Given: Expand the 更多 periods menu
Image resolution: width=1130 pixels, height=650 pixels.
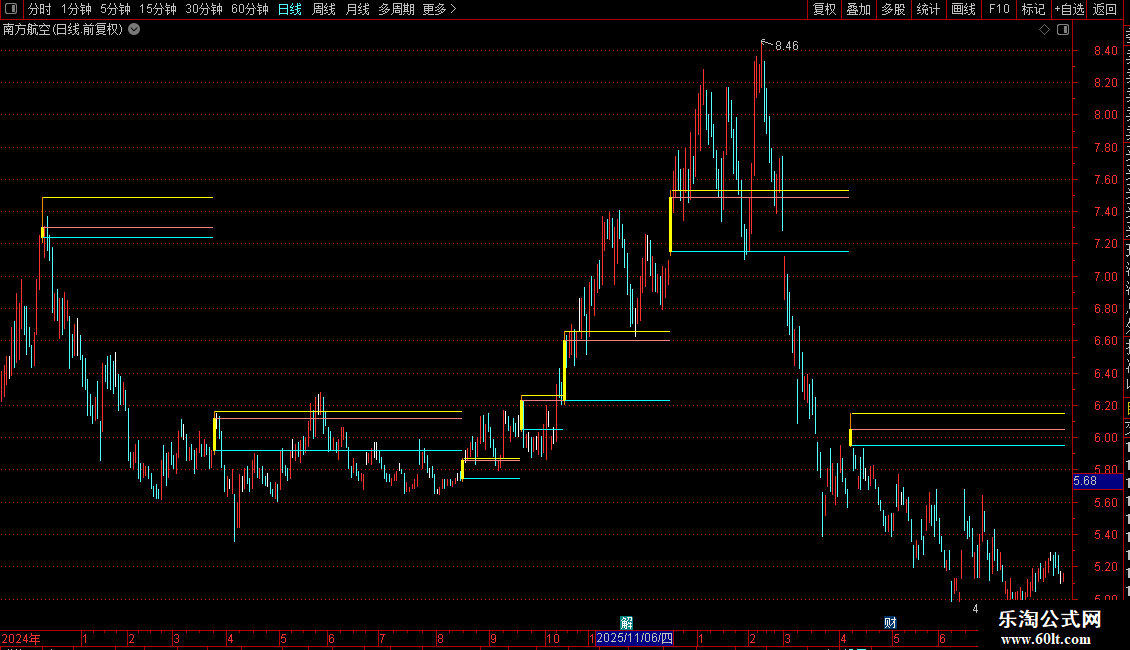Looking at the screenshot, I should coord(439,9).
